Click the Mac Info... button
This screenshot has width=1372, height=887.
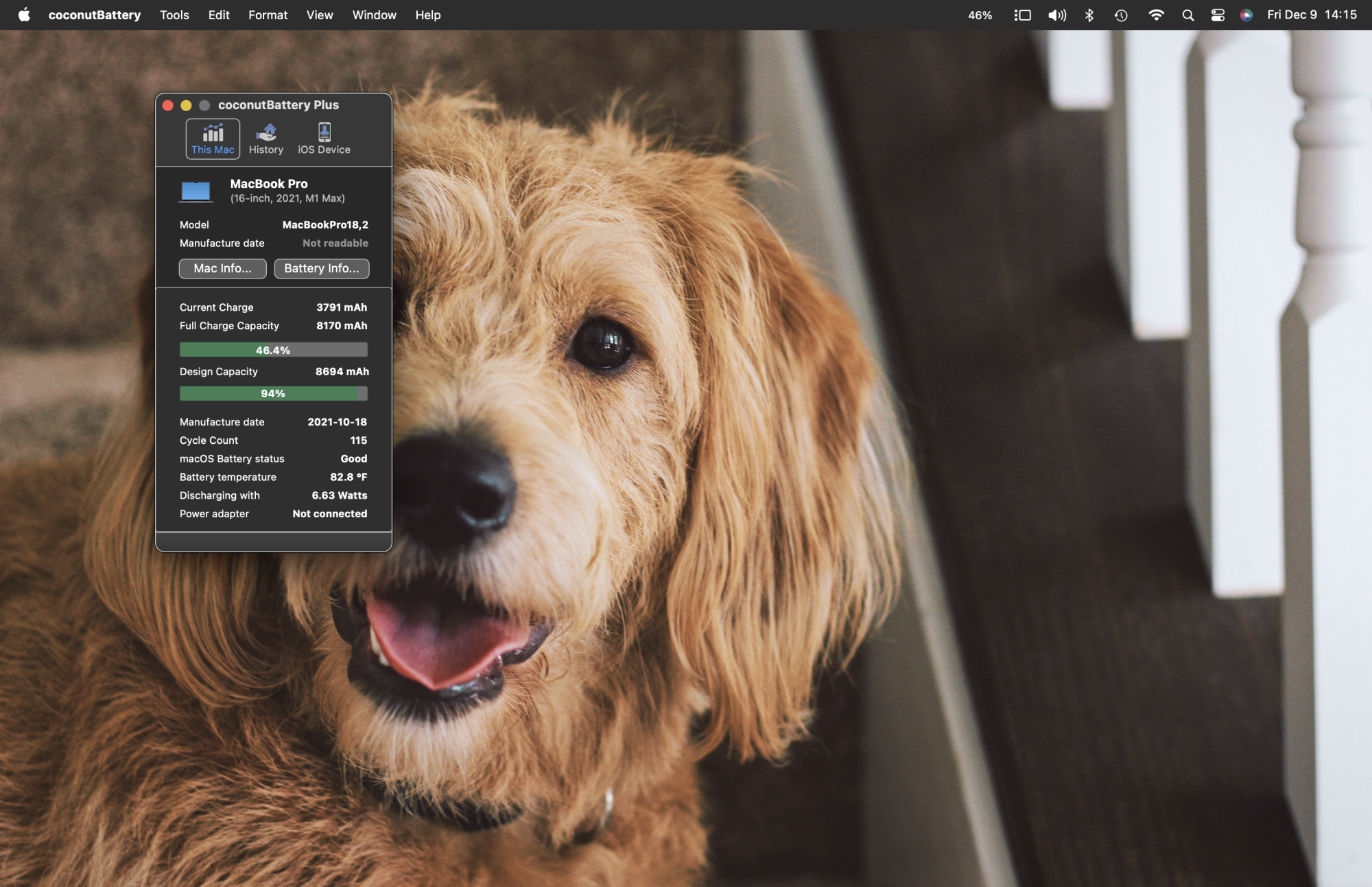pos(222,268)
